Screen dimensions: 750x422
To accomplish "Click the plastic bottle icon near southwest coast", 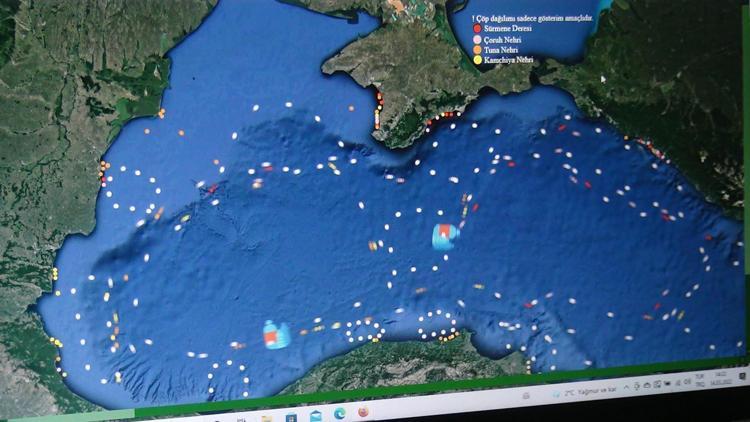I will pyautogui.click(x=276, y=335).
